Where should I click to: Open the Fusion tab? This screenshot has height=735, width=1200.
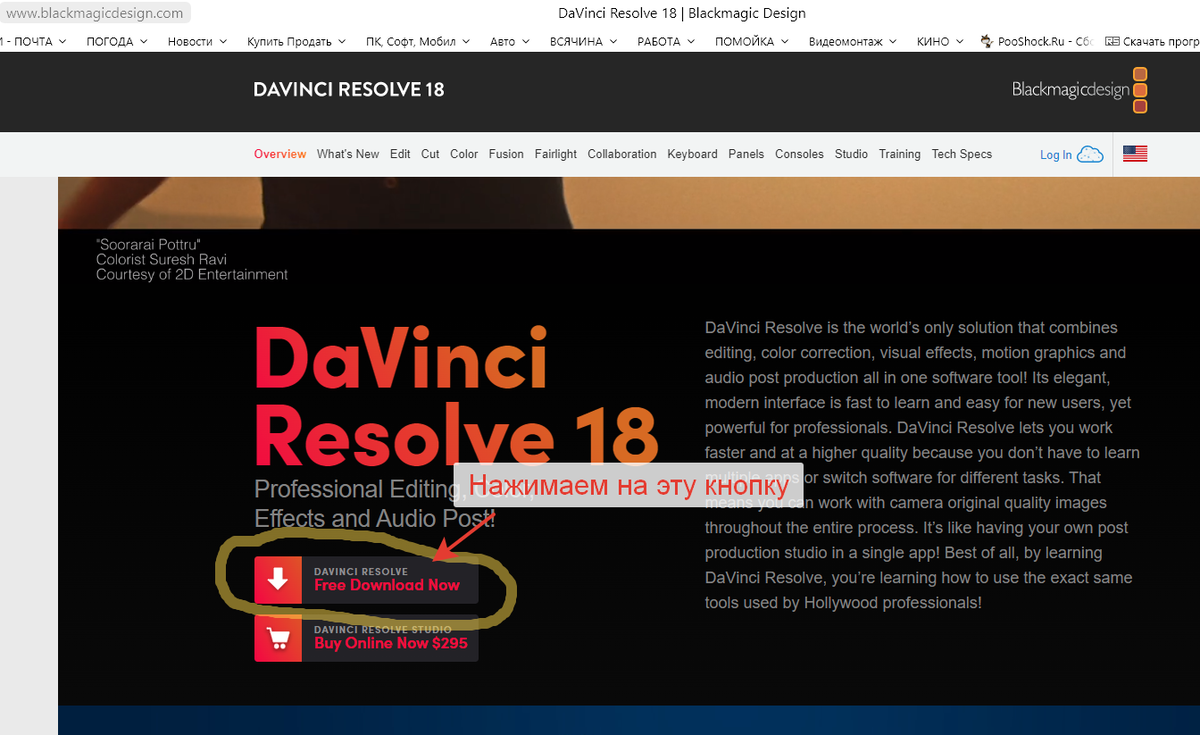point(506,154)
